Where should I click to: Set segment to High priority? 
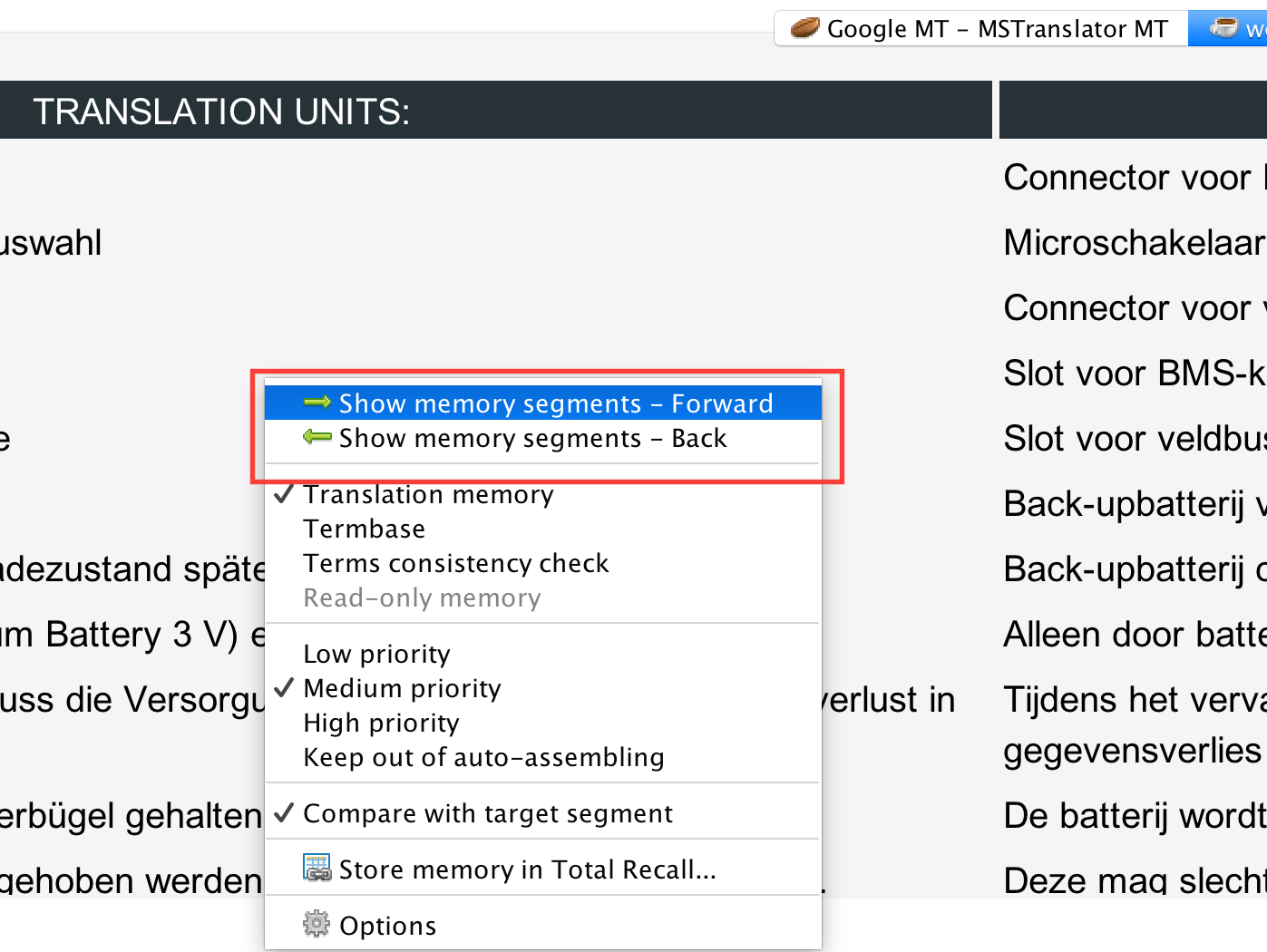[x=381, y=723]
